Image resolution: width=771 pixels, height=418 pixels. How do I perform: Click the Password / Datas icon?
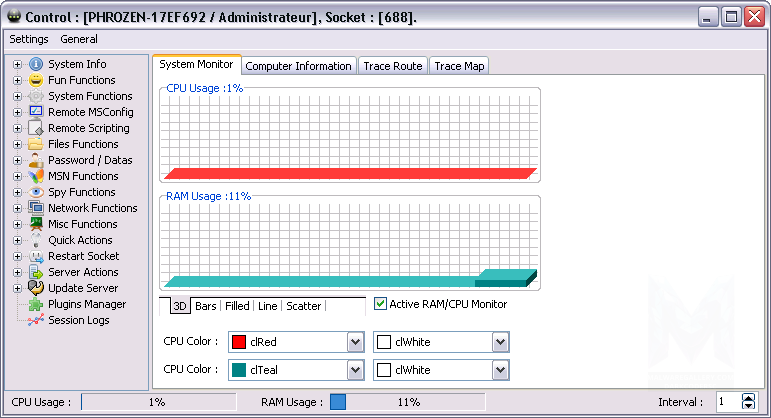coord(36,160)
